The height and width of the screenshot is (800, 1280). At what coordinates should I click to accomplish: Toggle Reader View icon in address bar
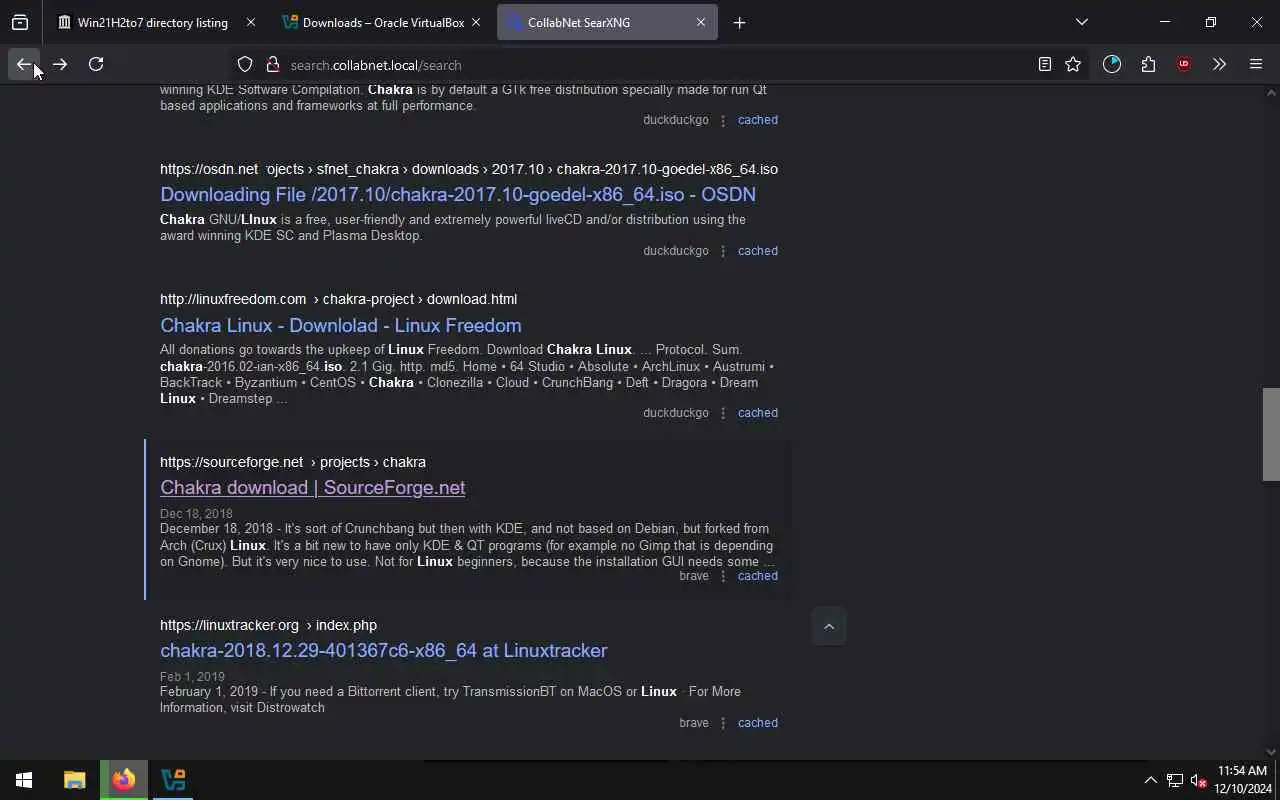click(1045, 64)
